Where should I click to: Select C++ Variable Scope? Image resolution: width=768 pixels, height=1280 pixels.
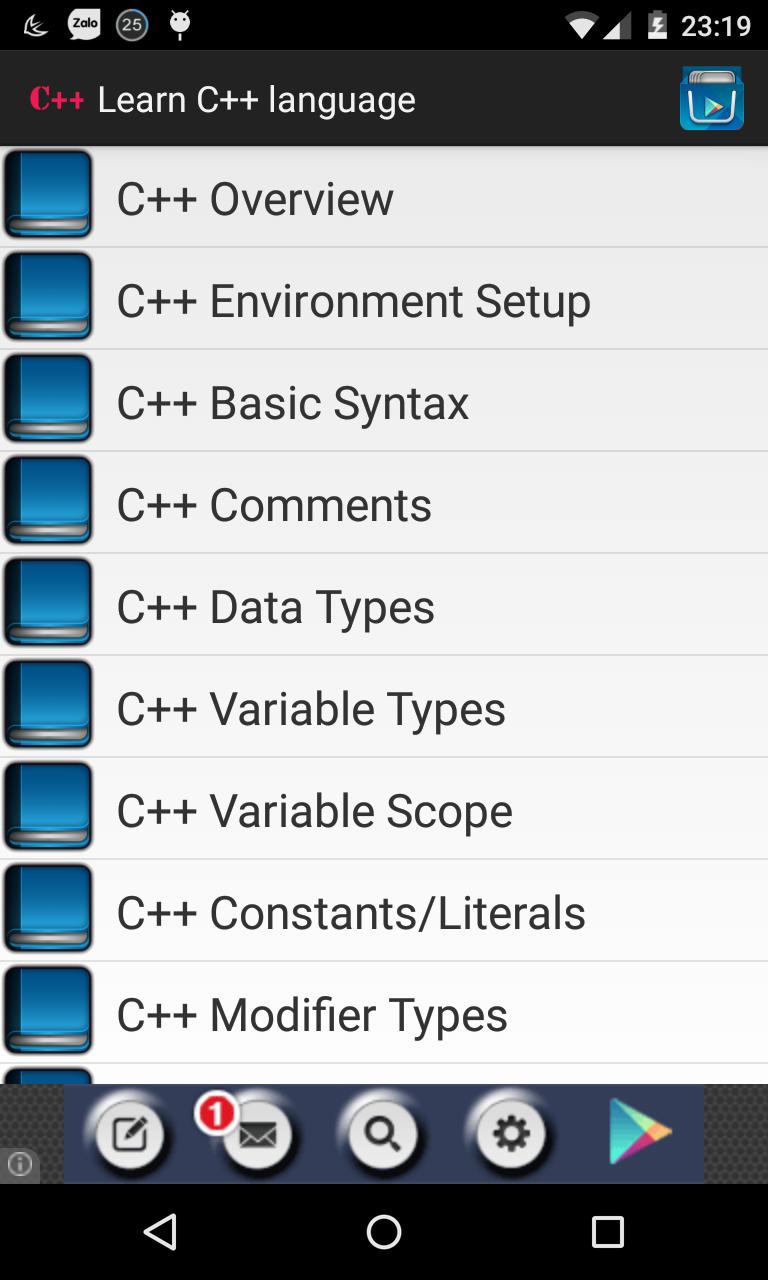coord(313,808)
